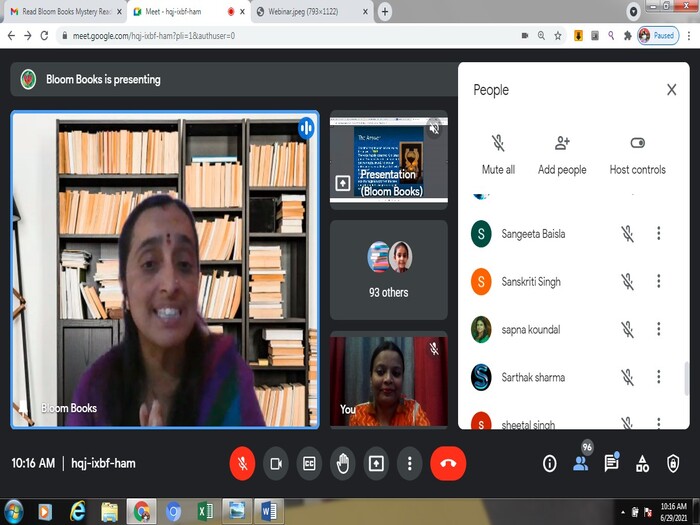Viewport: 700px width, 525px height.
Task: Mute Sarthak sharma's microphone
Action: coord(627,377)
